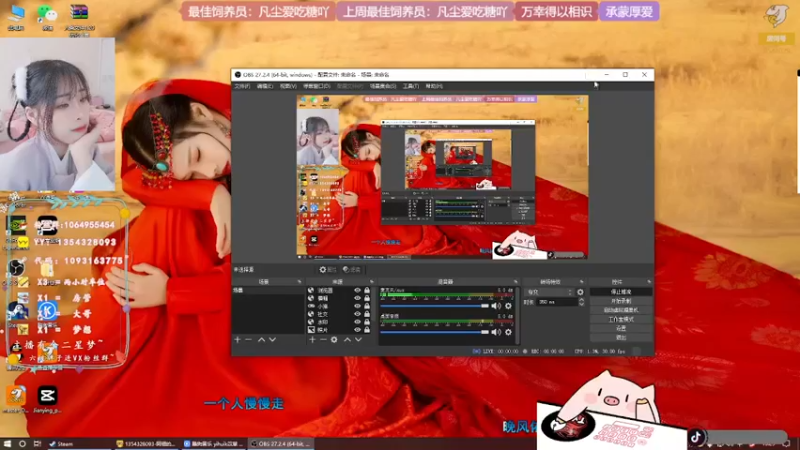Remove the selected scene with the minus icon under 场景
Screen dimensions: 800x450
tap(248, 340)
